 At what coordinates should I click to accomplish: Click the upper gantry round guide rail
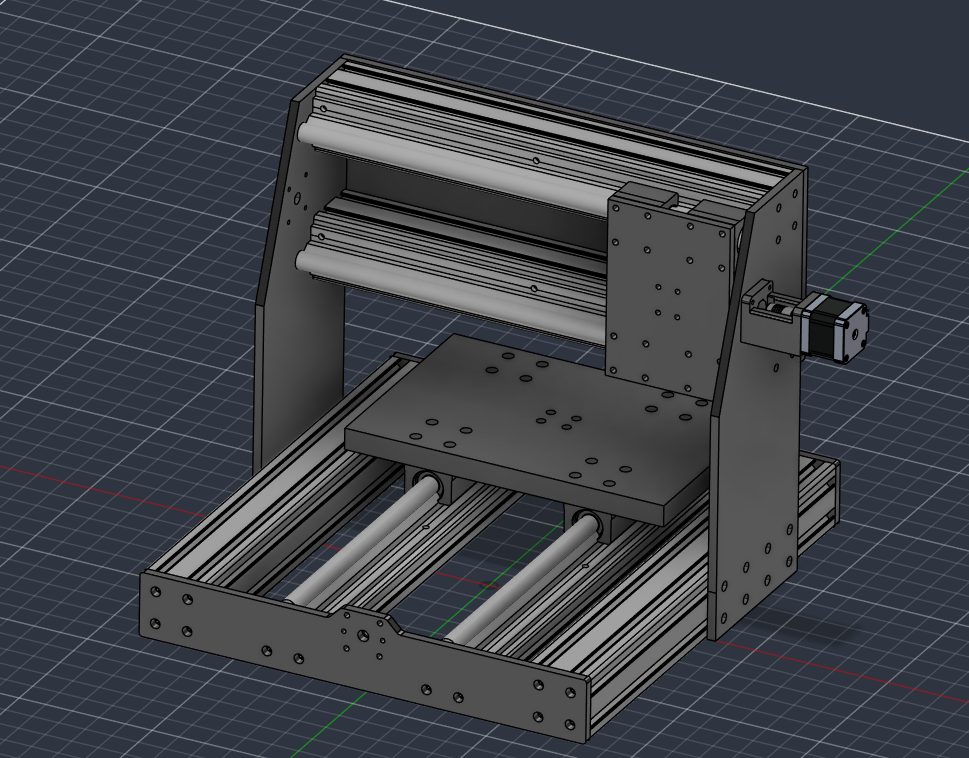[x=451, y=169]
